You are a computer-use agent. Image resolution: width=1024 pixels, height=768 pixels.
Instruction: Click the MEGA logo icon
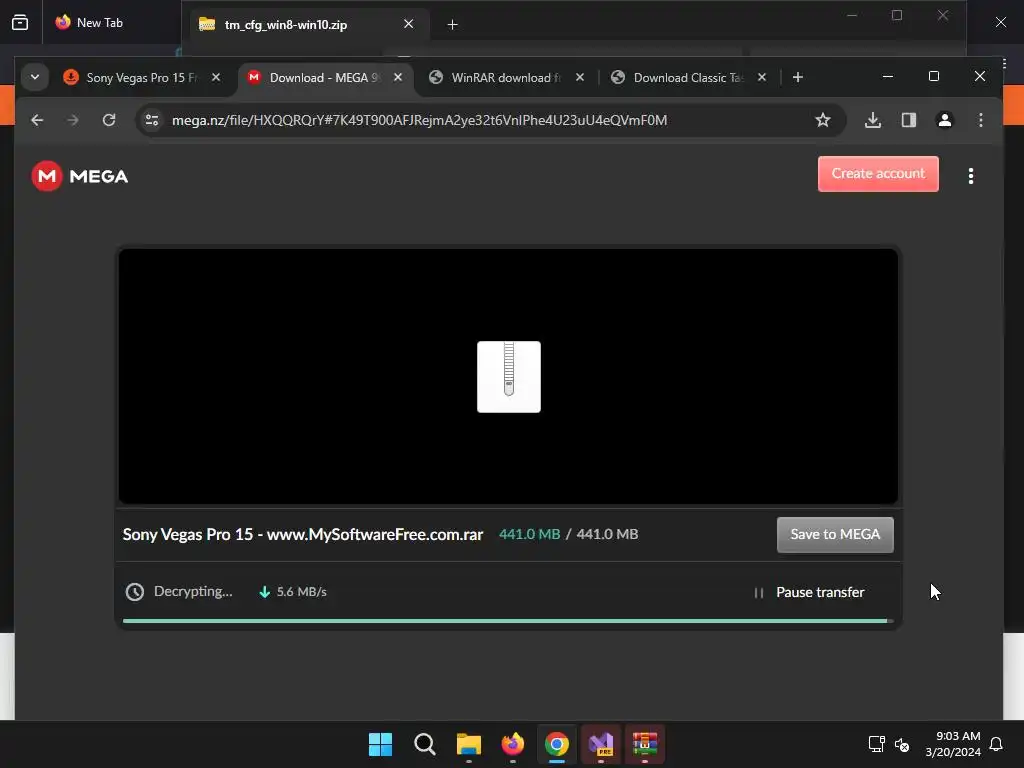click(x=47, y=176)
